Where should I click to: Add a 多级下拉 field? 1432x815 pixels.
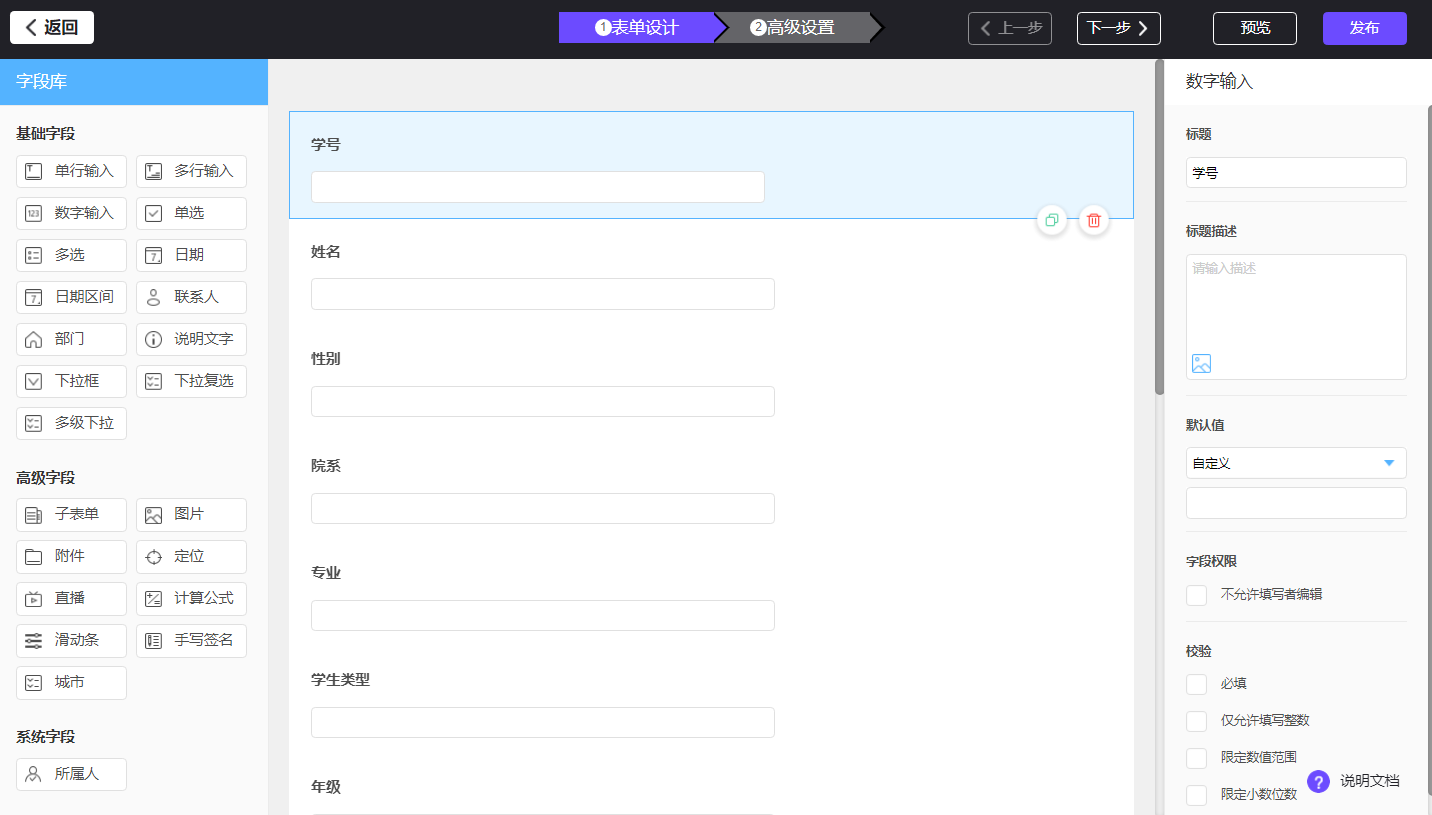coord(72,423)
